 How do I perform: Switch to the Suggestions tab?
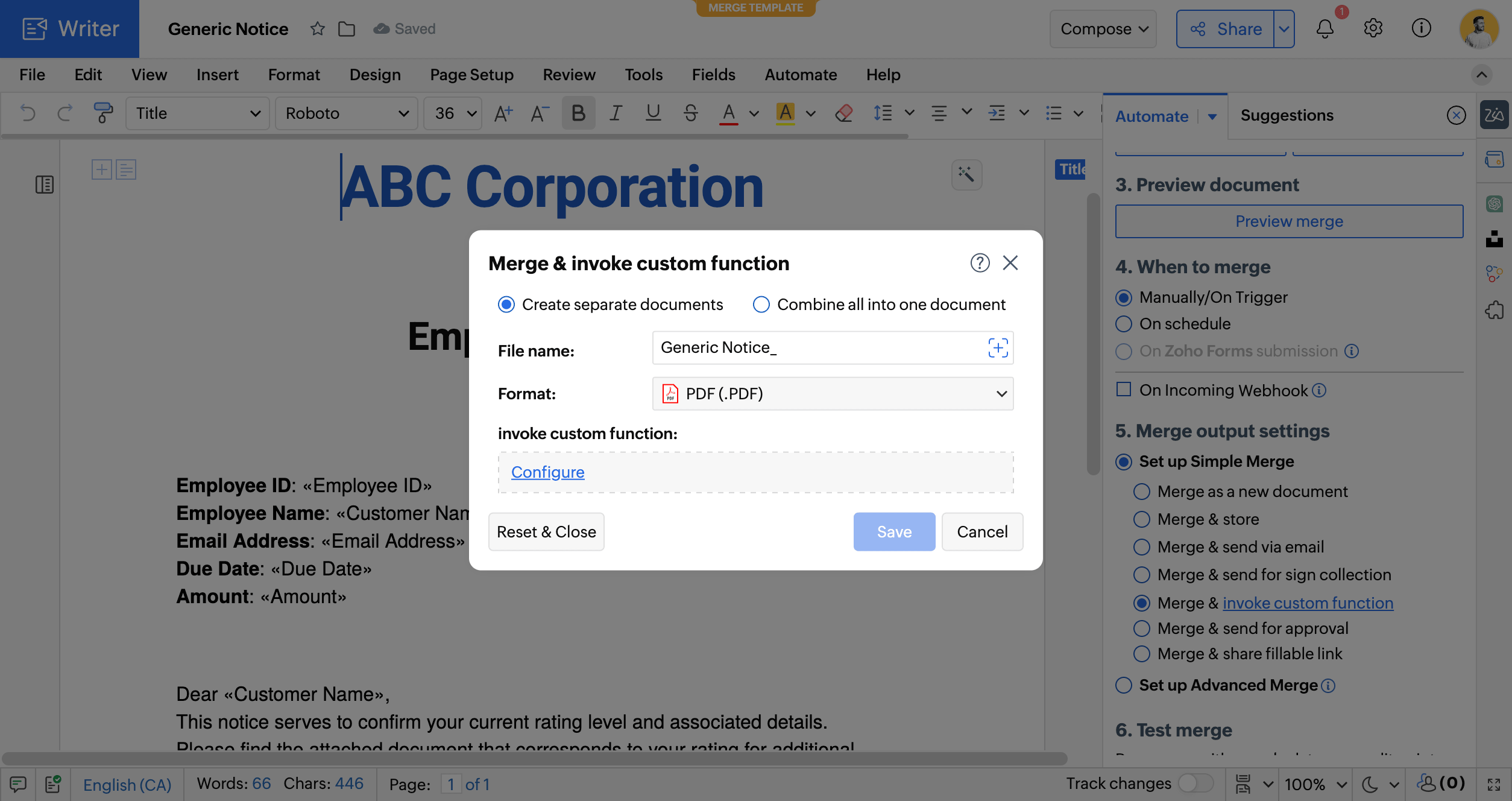point(1287,115)
